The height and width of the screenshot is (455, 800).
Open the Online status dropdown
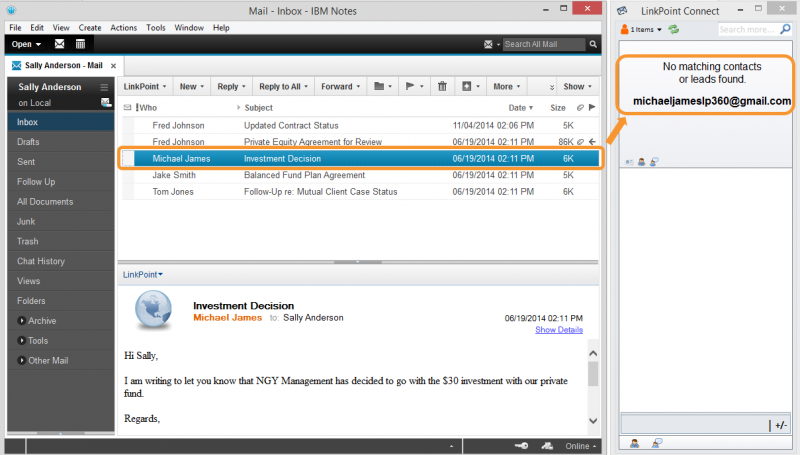pos(581,446)
